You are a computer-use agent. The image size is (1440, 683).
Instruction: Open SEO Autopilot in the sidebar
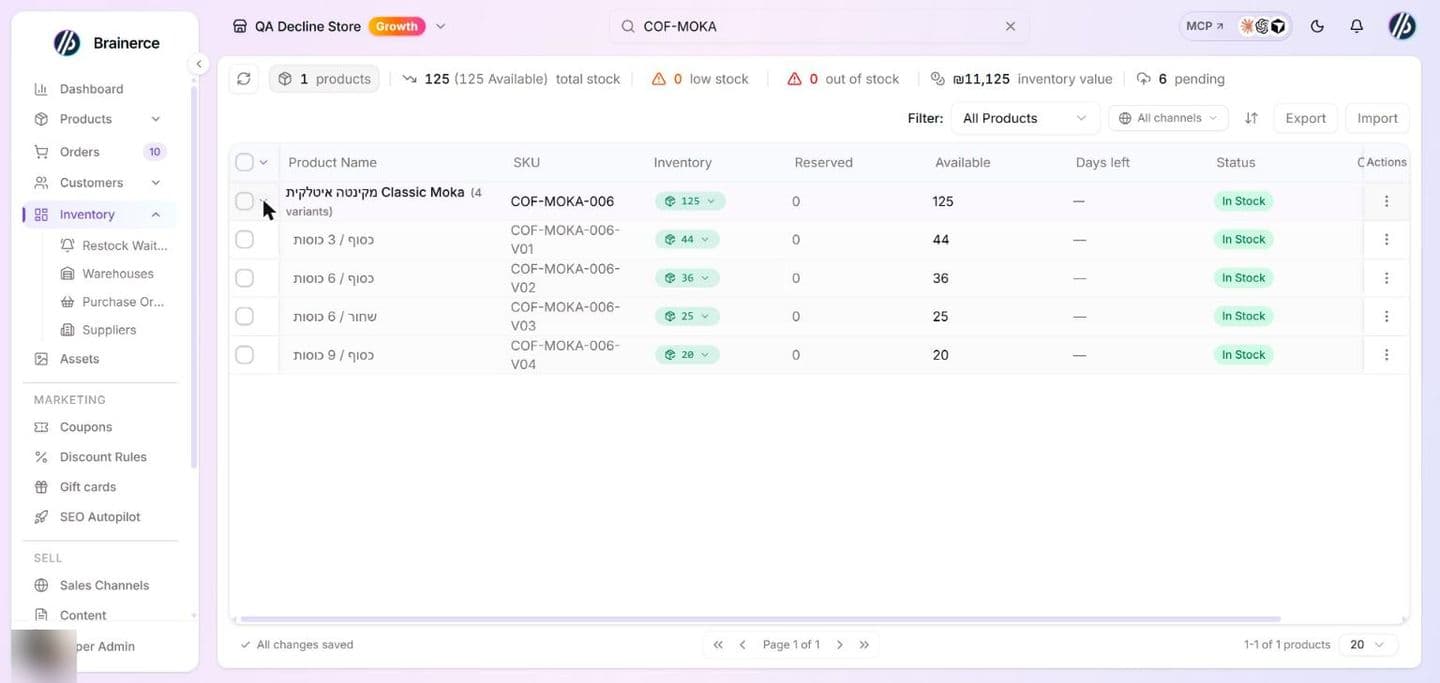(100, 517)
